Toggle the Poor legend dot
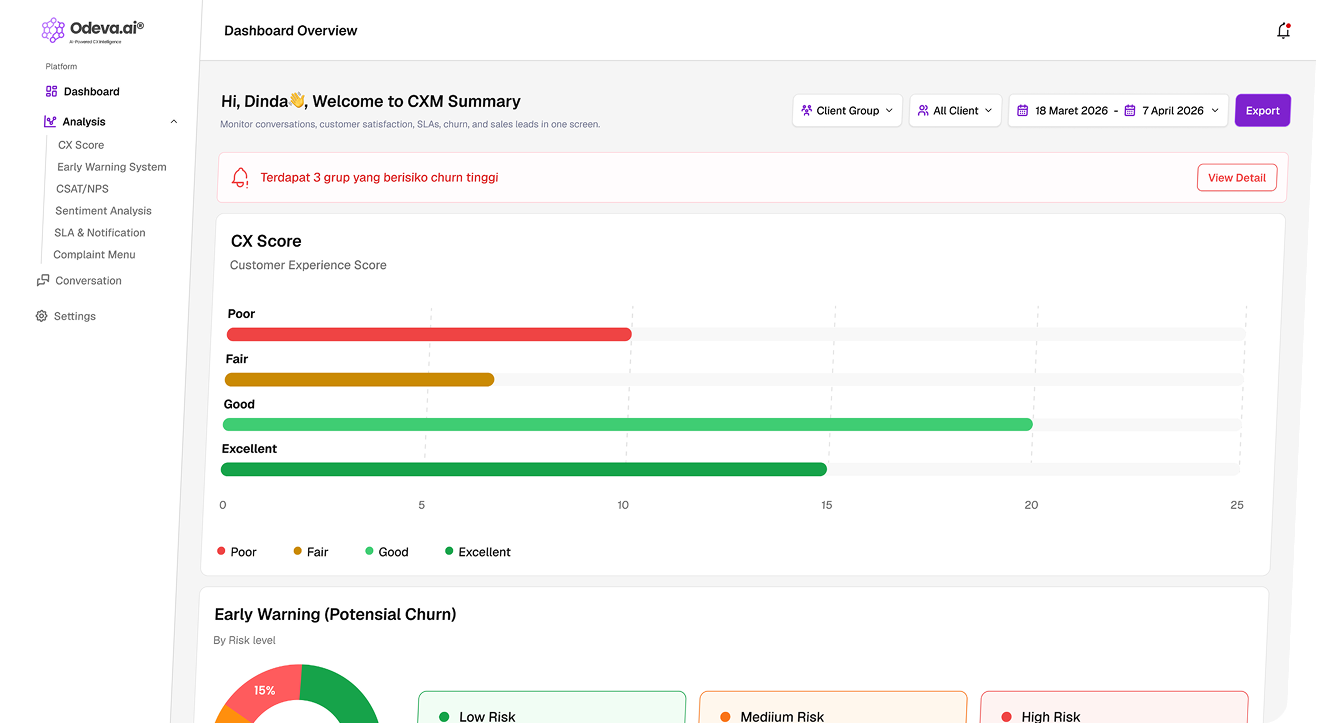The height and width of the screenshot is (724, 1319). pyautogui.click(x=221, y=551)
